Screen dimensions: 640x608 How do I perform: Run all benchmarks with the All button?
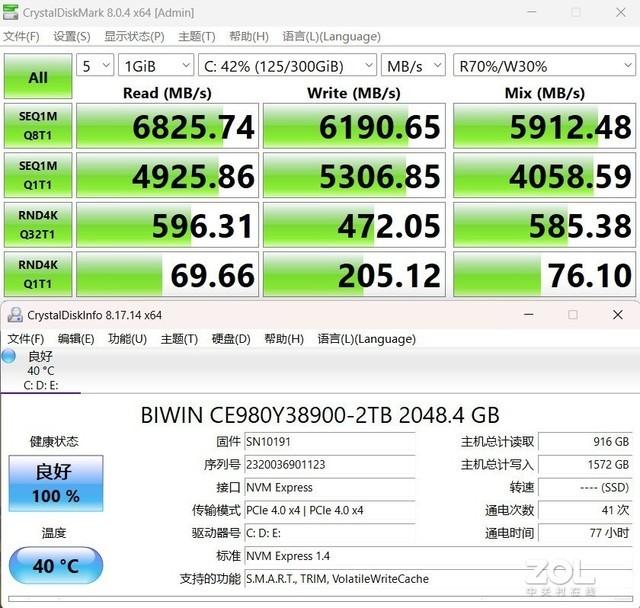click(x=37, y=77)
